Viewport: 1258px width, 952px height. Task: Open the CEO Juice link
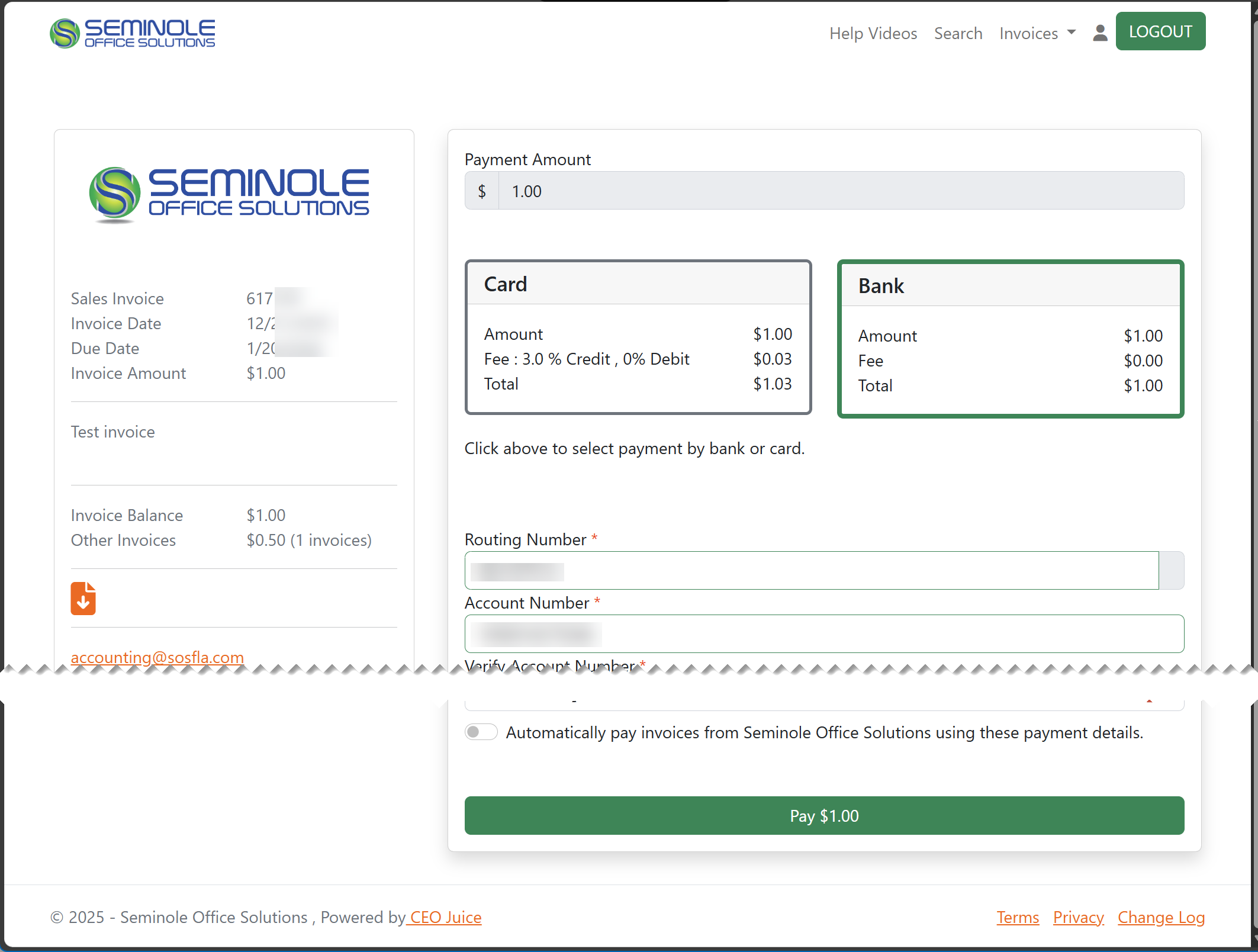tap(445, 917)
